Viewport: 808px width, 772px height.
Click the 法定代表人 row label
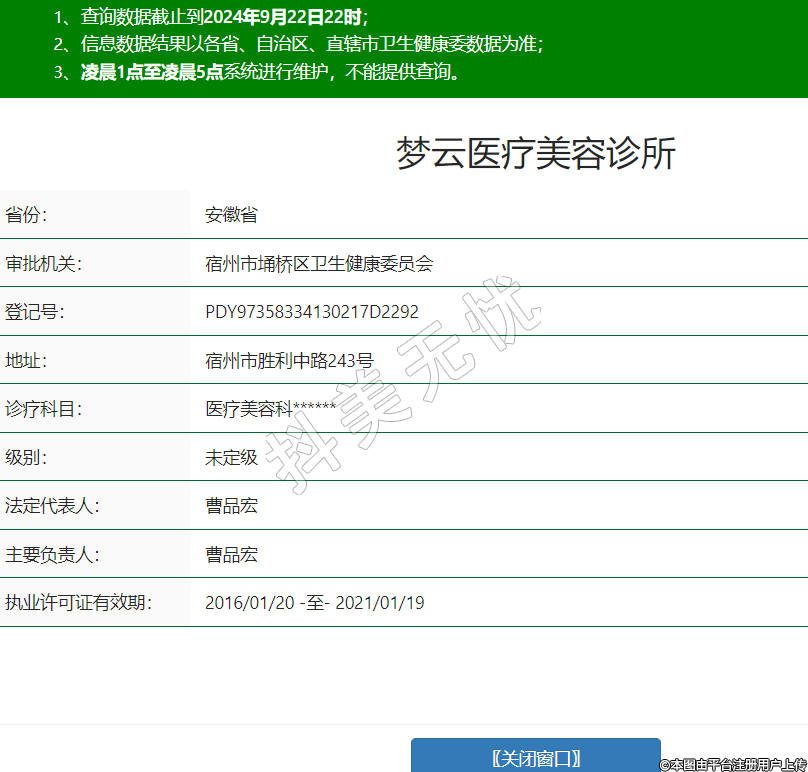click(x=52, y=506)
